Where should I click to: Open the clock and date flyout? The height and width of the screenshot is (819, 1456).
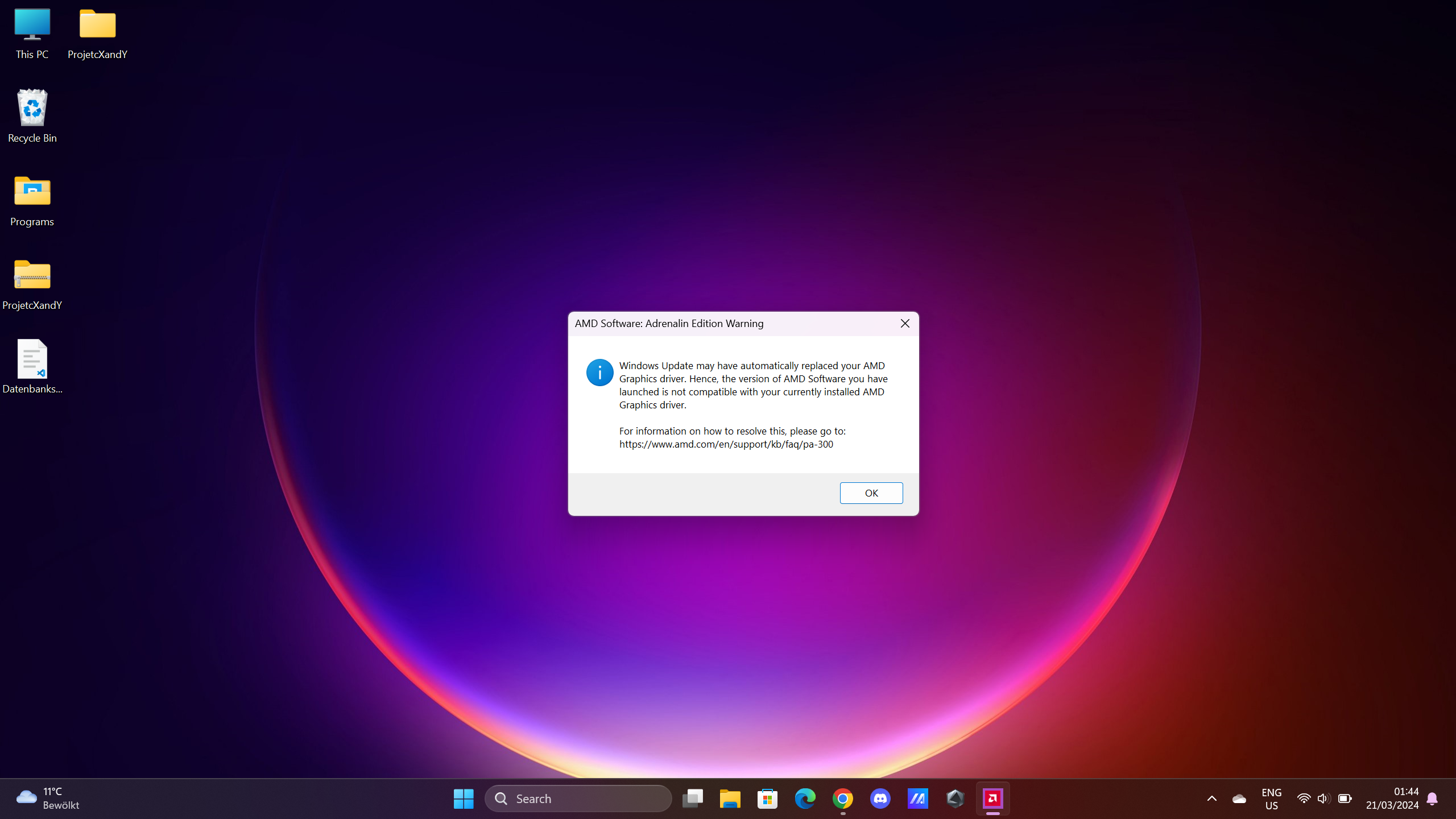pos(1392,799)
